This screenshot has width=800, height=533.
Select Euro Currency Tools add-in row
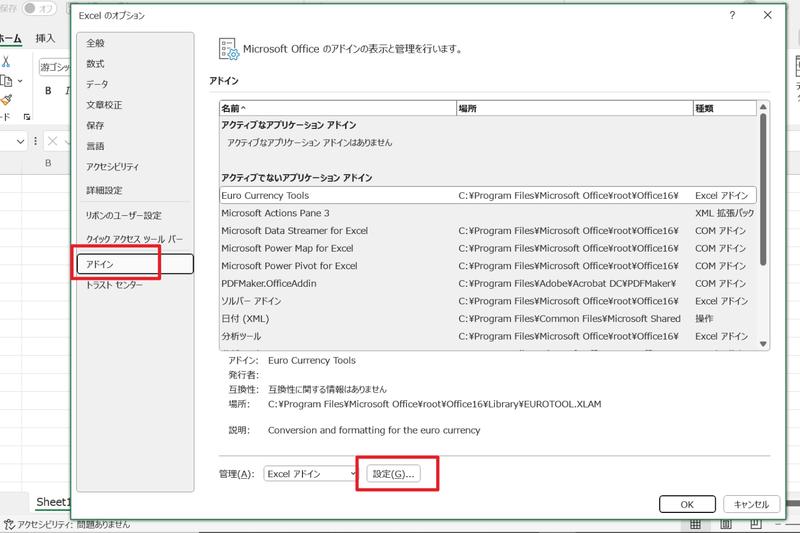coord(488,195)
